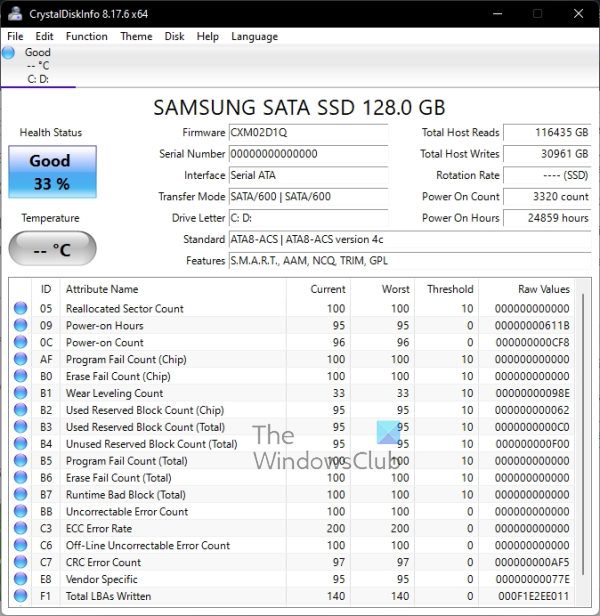Click the status orb for Power-on Count row
Image resolution: width=600 pixels, height=616 pixels.
[x=20, y=342]
